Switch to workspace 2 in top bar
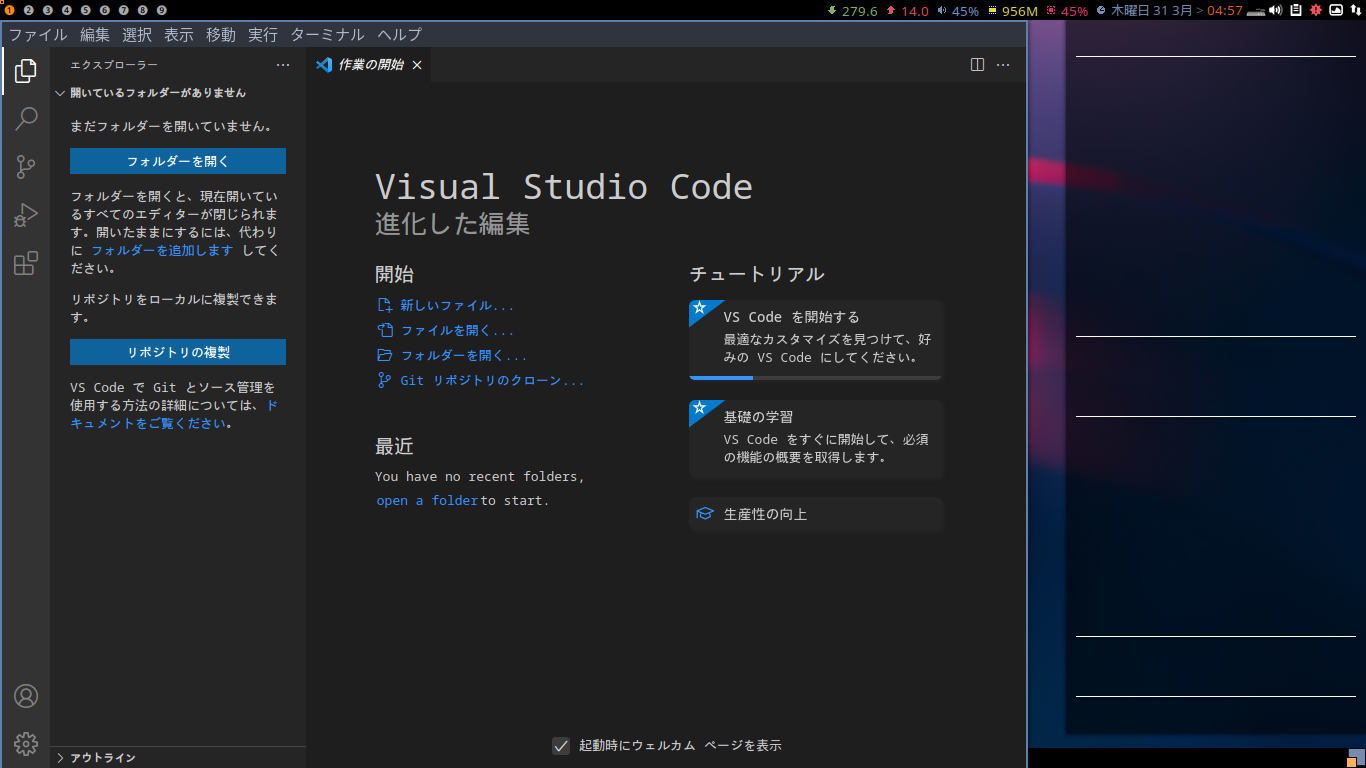 point(29,10)
